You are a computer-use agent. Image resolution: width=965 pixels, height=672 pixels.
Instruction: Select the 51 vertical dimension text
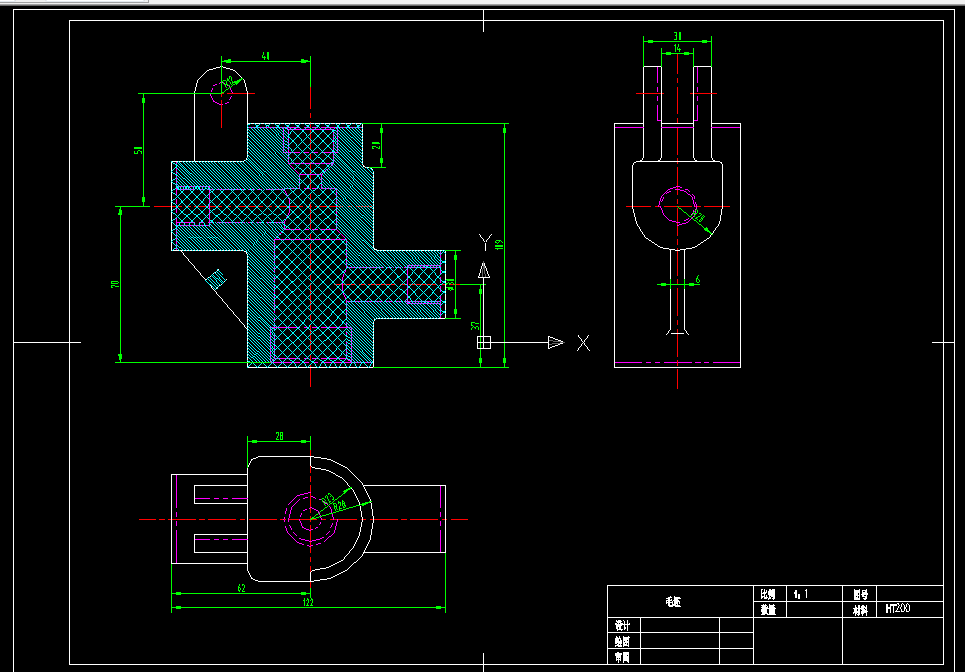pos(138,150)
